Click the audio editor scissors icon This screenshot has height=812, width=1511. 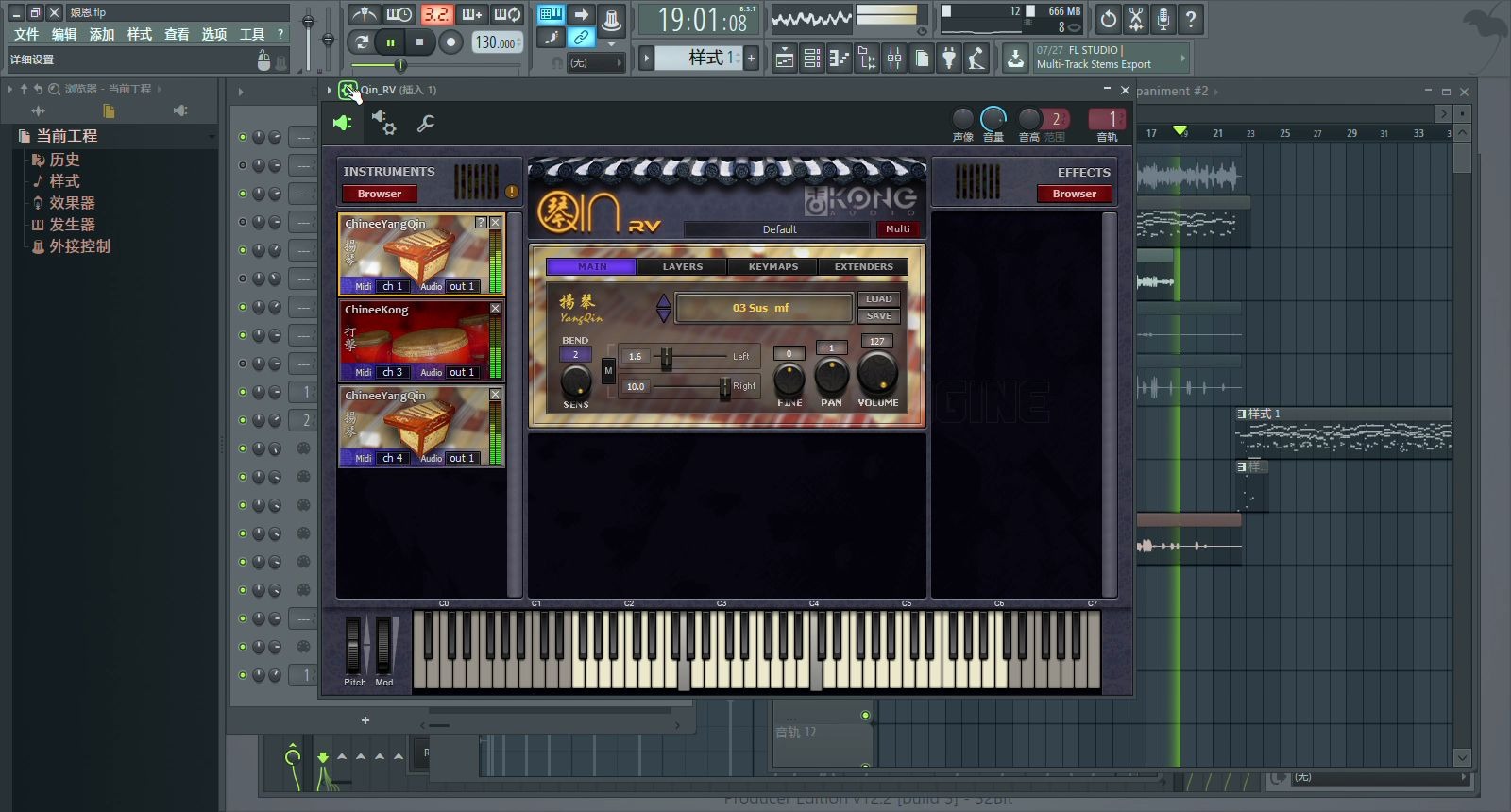tap(1136, 18)
